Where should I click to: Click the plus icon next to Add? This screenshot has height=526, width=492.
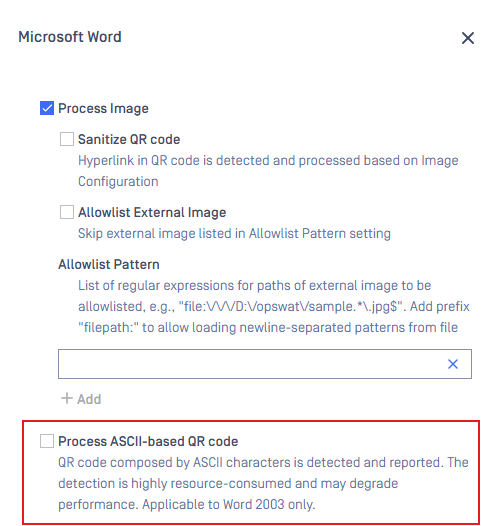pyautogui.click(x=66, y=398)
